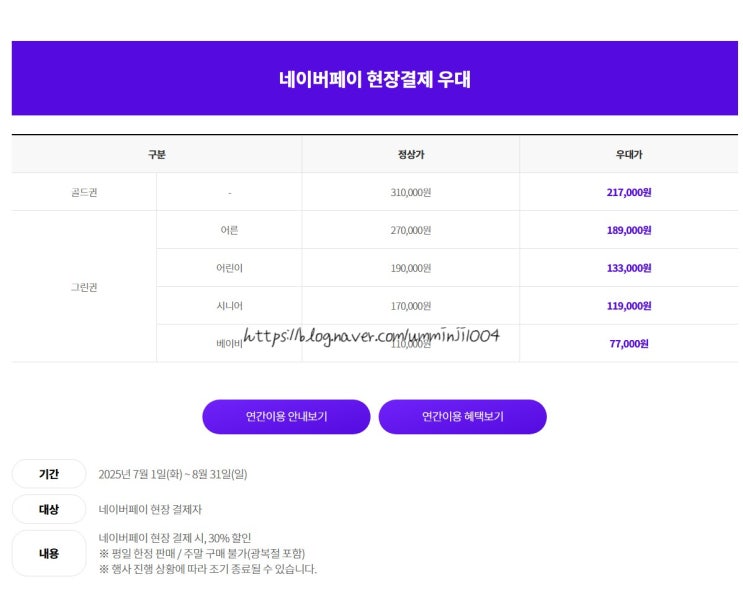Click the 네이버페이 현장결제 우대 banner
Viewport: 743px width, 595px height.
pos(375,78)
